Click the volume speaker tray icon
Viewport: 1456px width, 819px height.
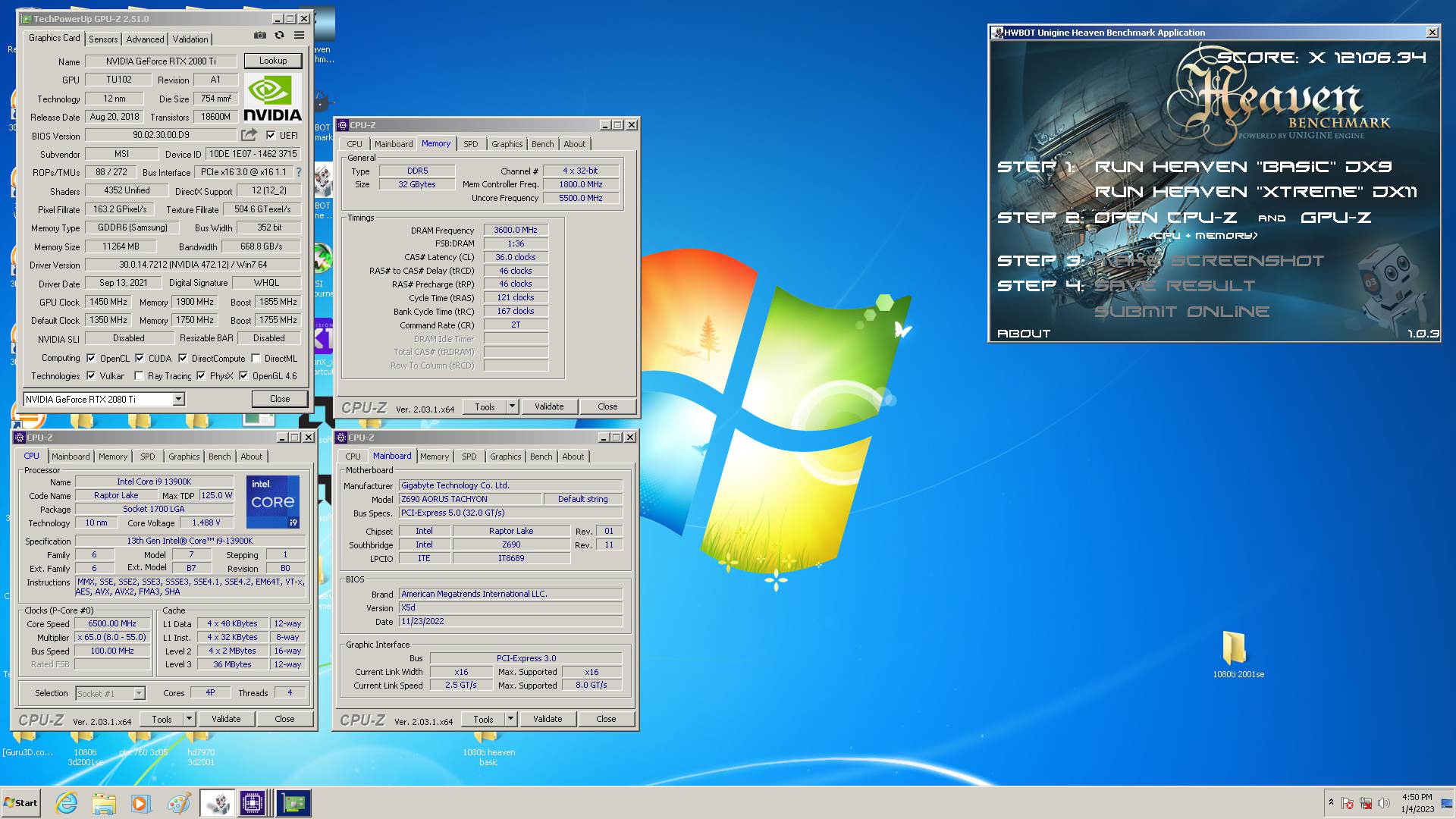tap(1384, 803)
